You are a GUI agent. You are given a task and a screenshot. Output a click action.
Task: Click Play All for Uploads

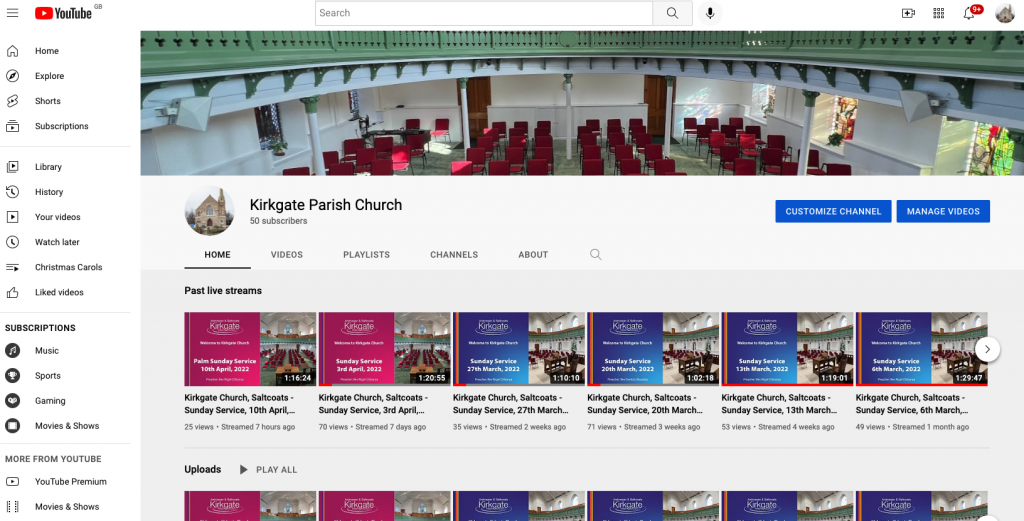268,469
